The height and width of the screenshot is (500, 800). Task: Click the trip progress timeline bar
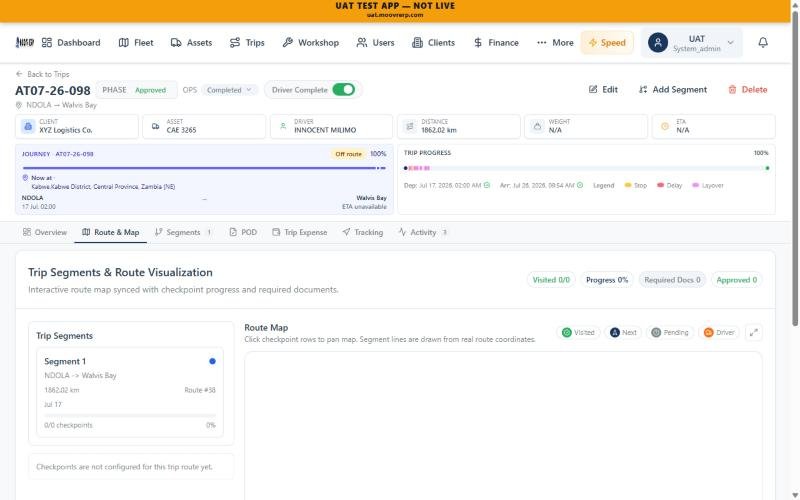point(586,168)
